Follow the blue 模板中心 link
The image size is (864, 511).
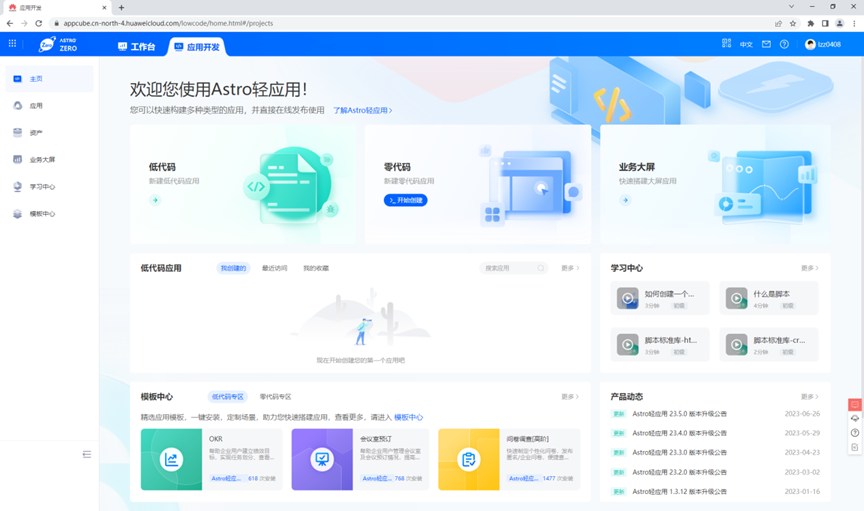(408, 417)
